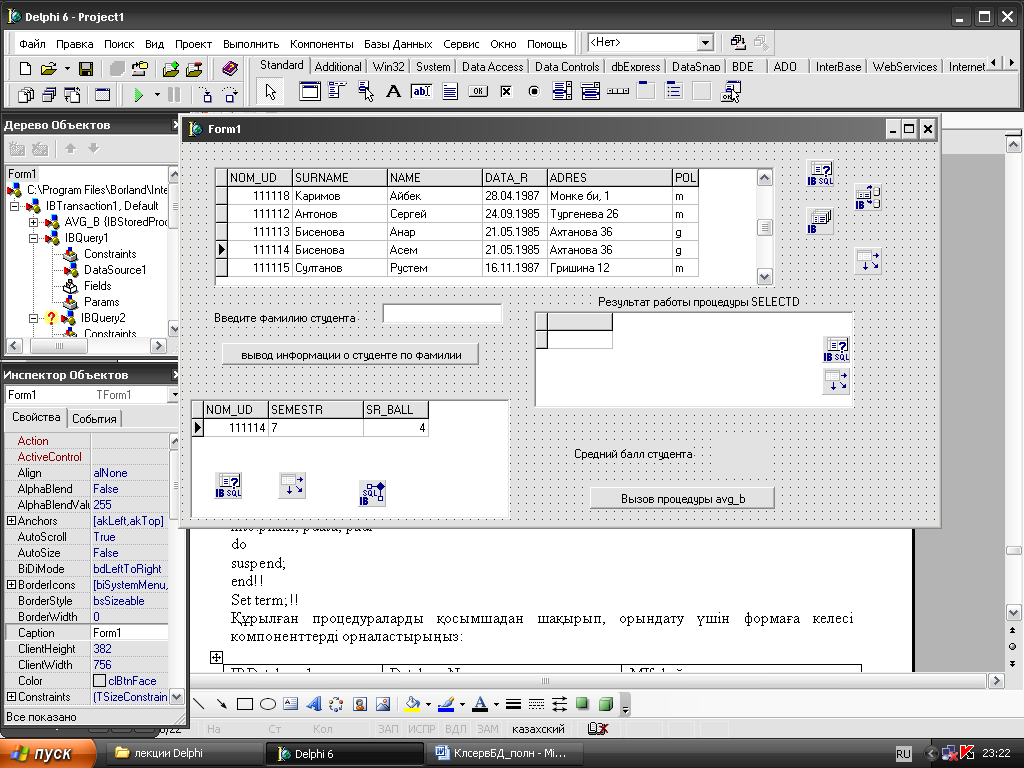Select the Memo component icon
Image resolution: width=1024 pixels, height=768 pixels.
[450, 91]
